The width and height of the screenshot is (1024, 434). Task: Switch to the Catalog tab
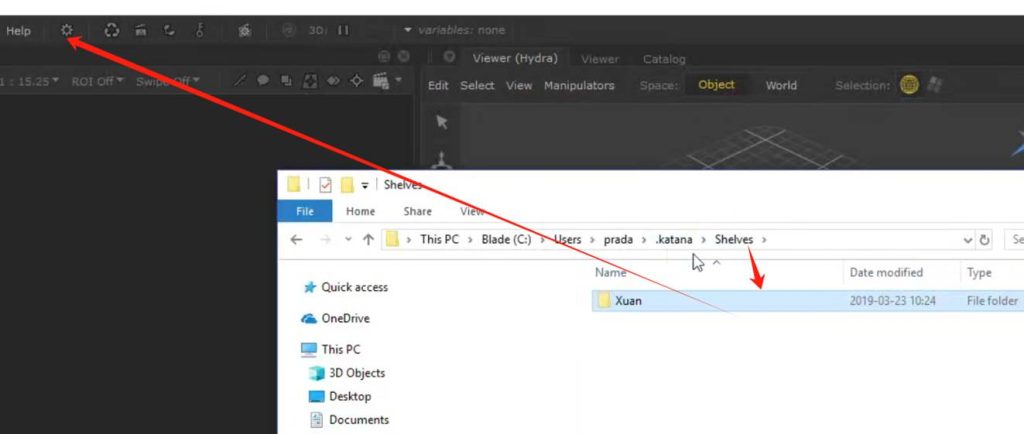[664, 59]
